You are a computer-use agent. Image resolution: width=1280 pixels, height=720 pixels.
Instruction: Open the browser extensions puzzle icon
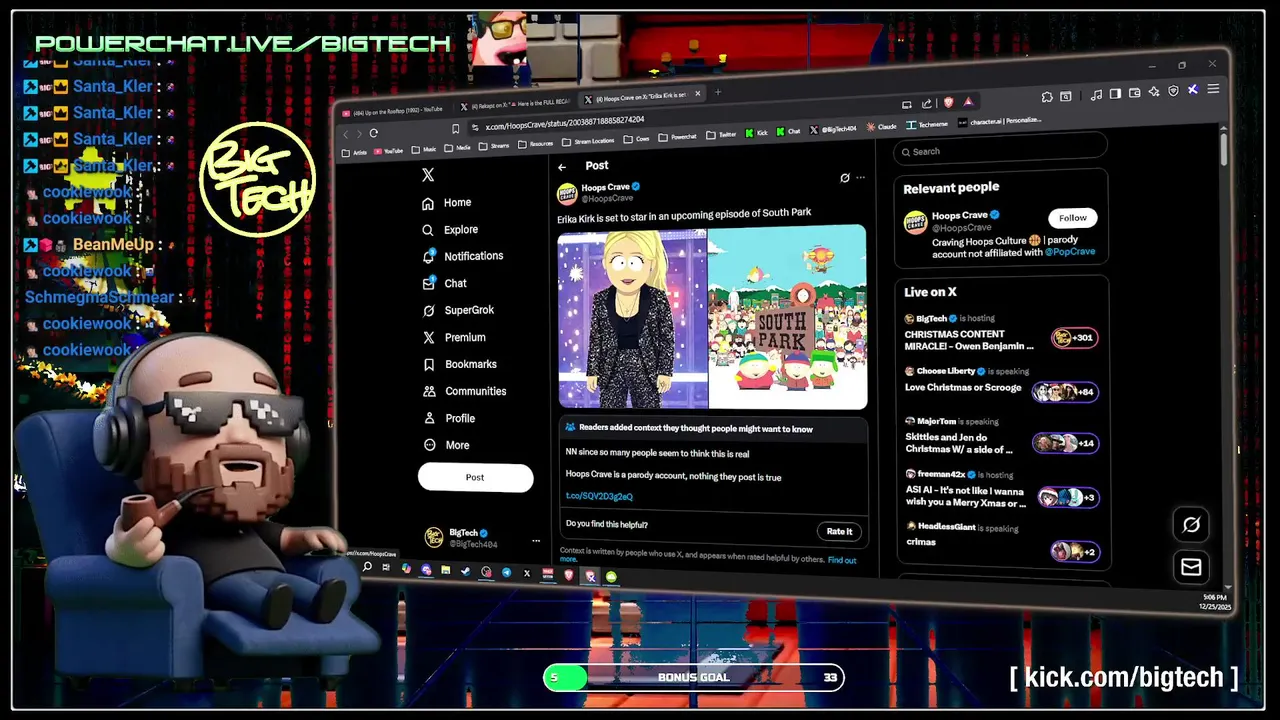(x=1046, y=97)
